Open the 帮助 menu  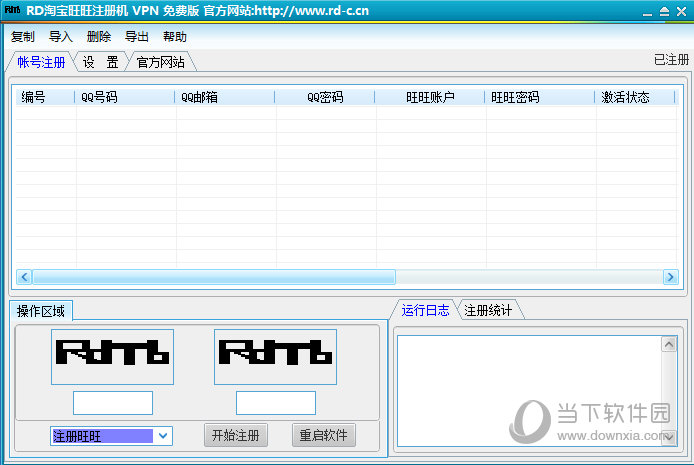pos(175,37)
